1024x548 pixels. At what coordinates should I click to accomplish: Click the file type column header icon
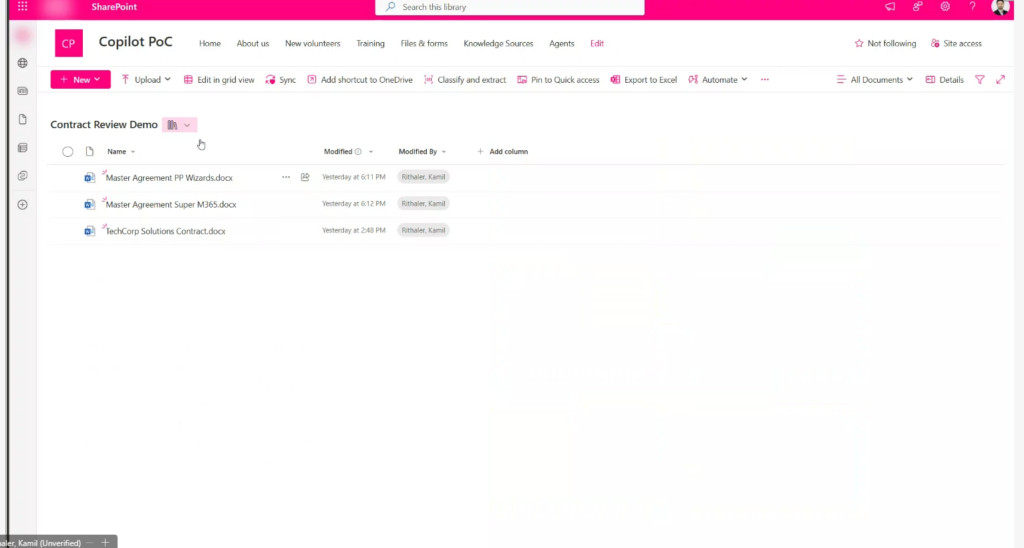(x=89, y=152)
